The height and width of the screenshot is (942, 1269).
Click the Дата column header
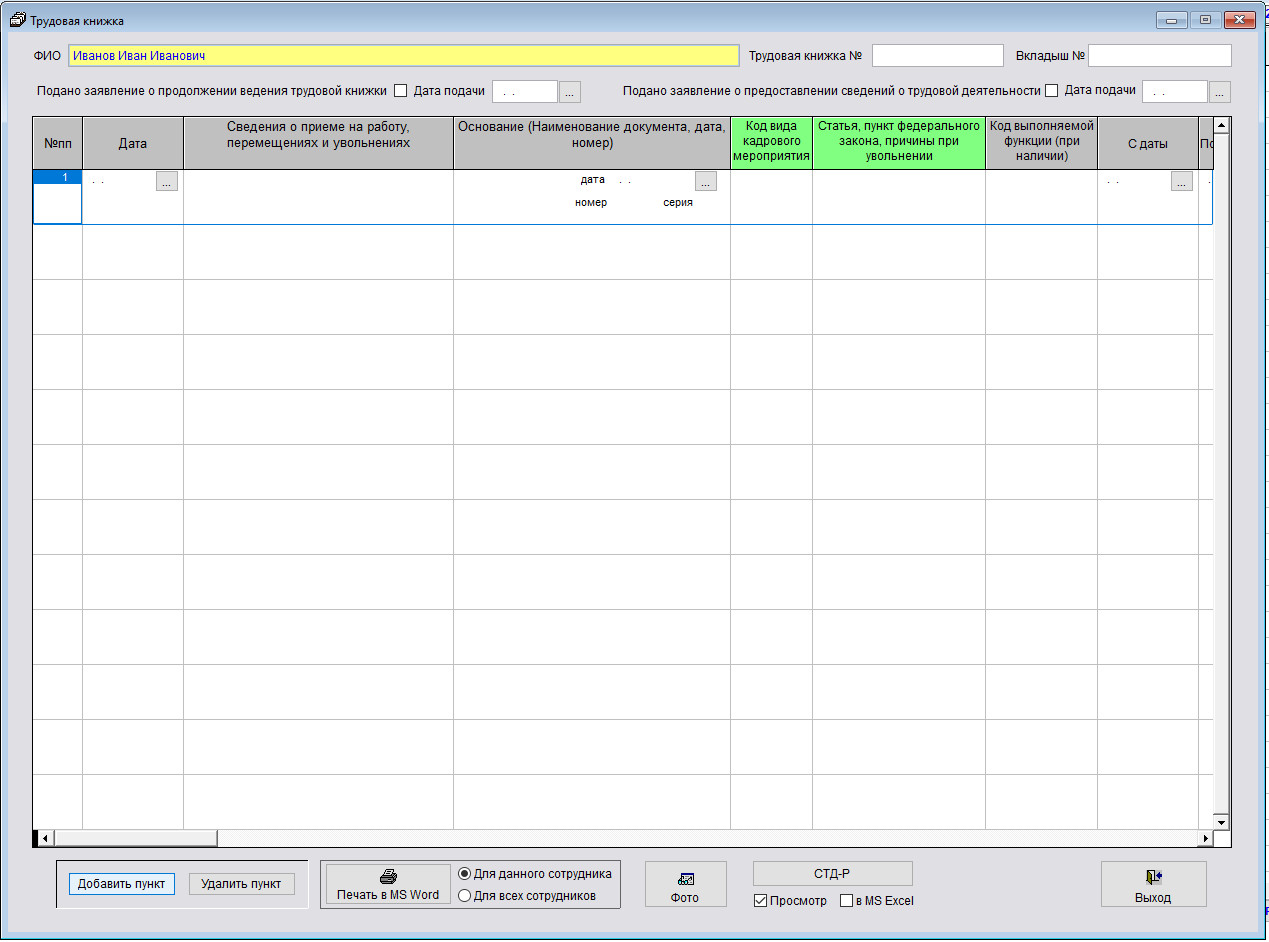pyautogui.click(x=133, y=143)
